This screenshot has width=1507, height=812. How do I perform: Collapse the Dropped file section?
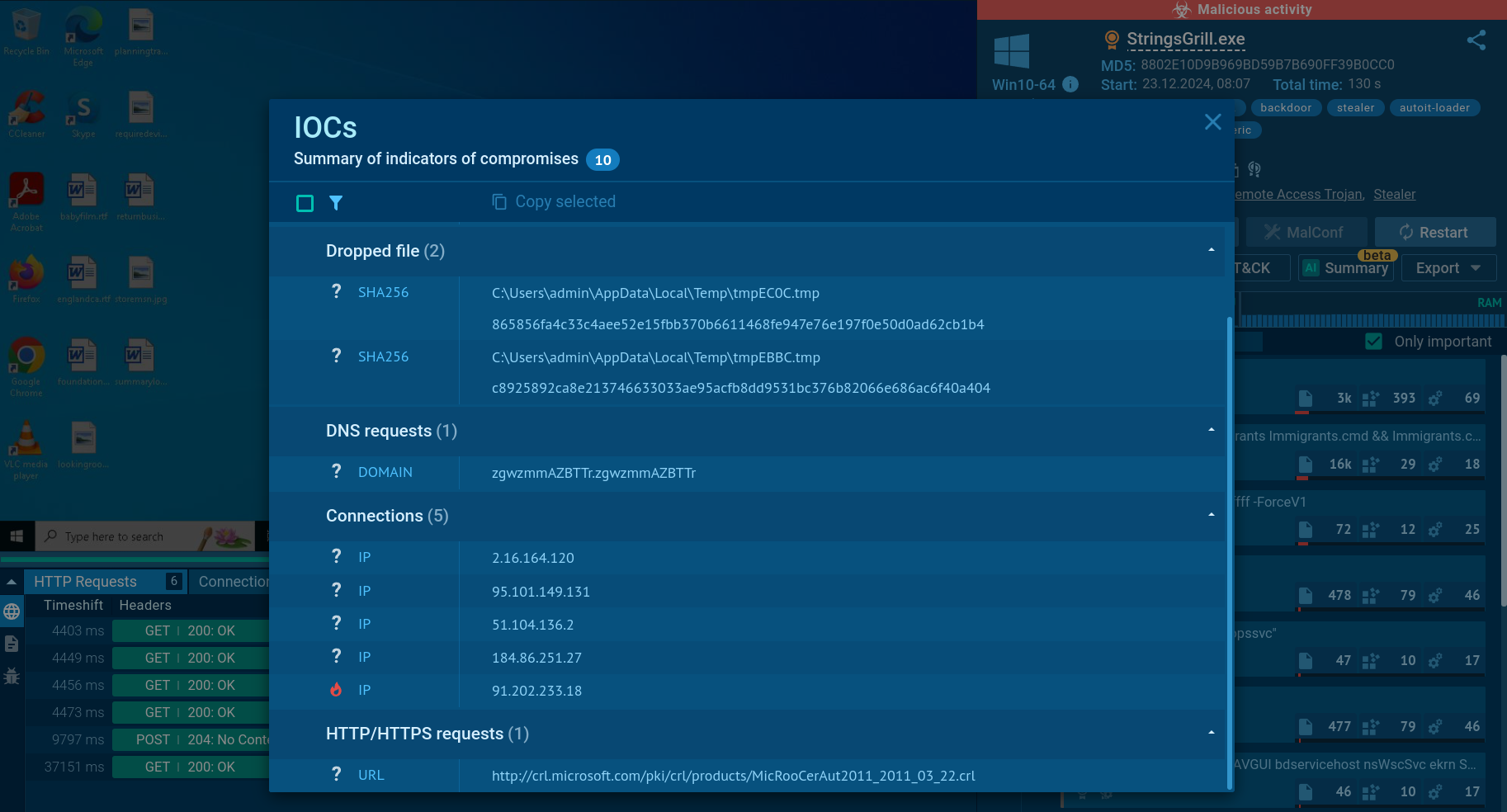pos(1211,250)
